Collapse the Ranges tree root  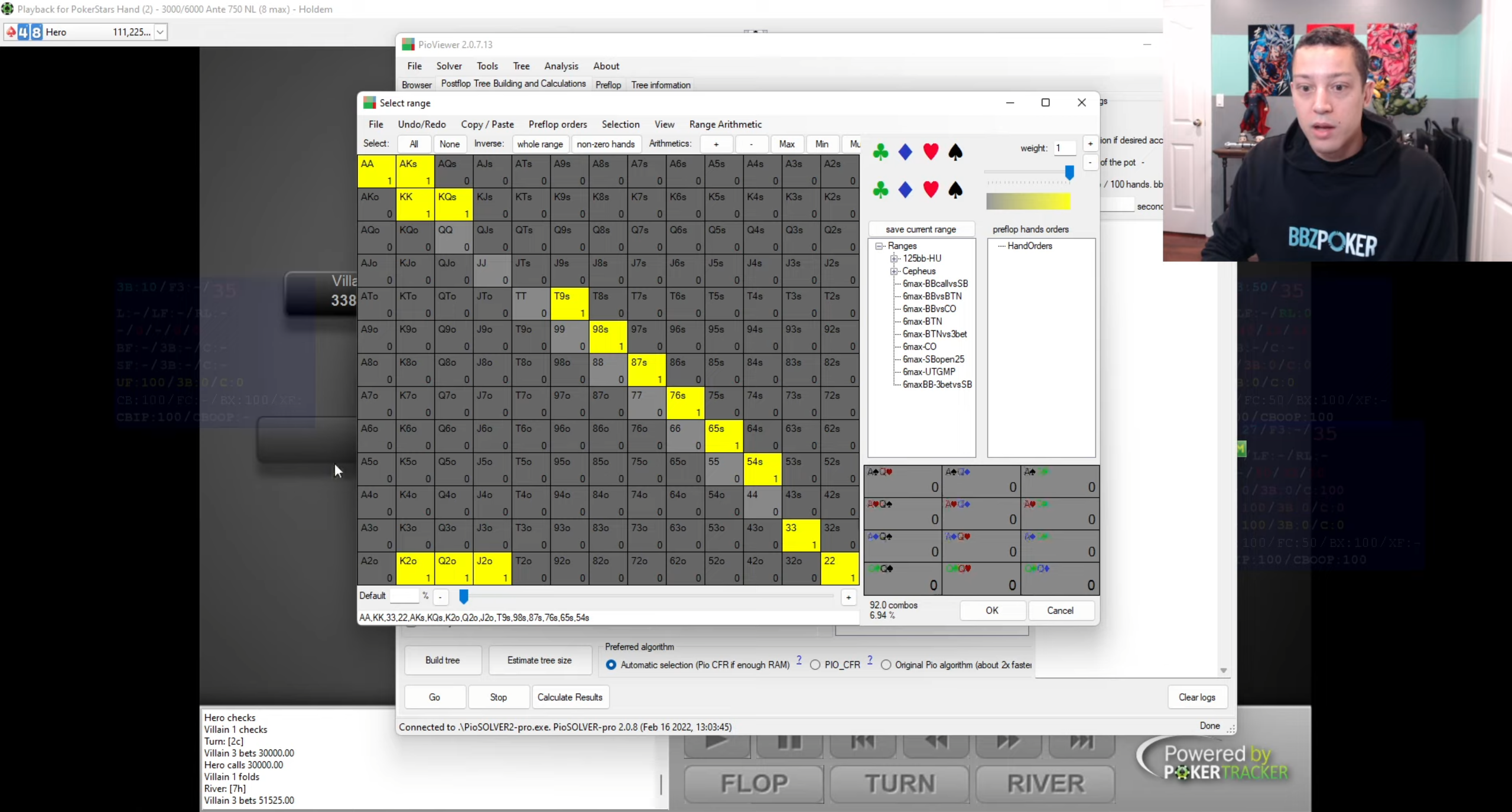tap(879, 246)
